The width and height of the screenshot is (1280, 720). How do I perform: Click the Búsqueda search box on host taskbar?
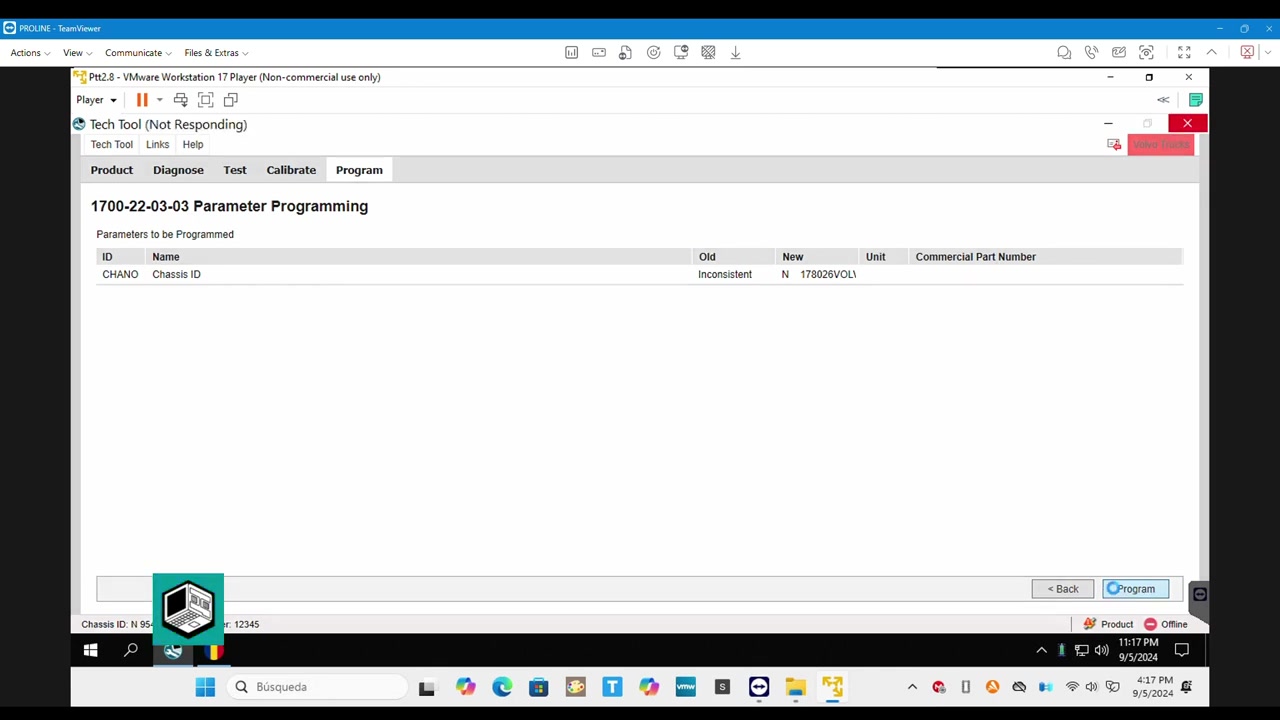316,687
